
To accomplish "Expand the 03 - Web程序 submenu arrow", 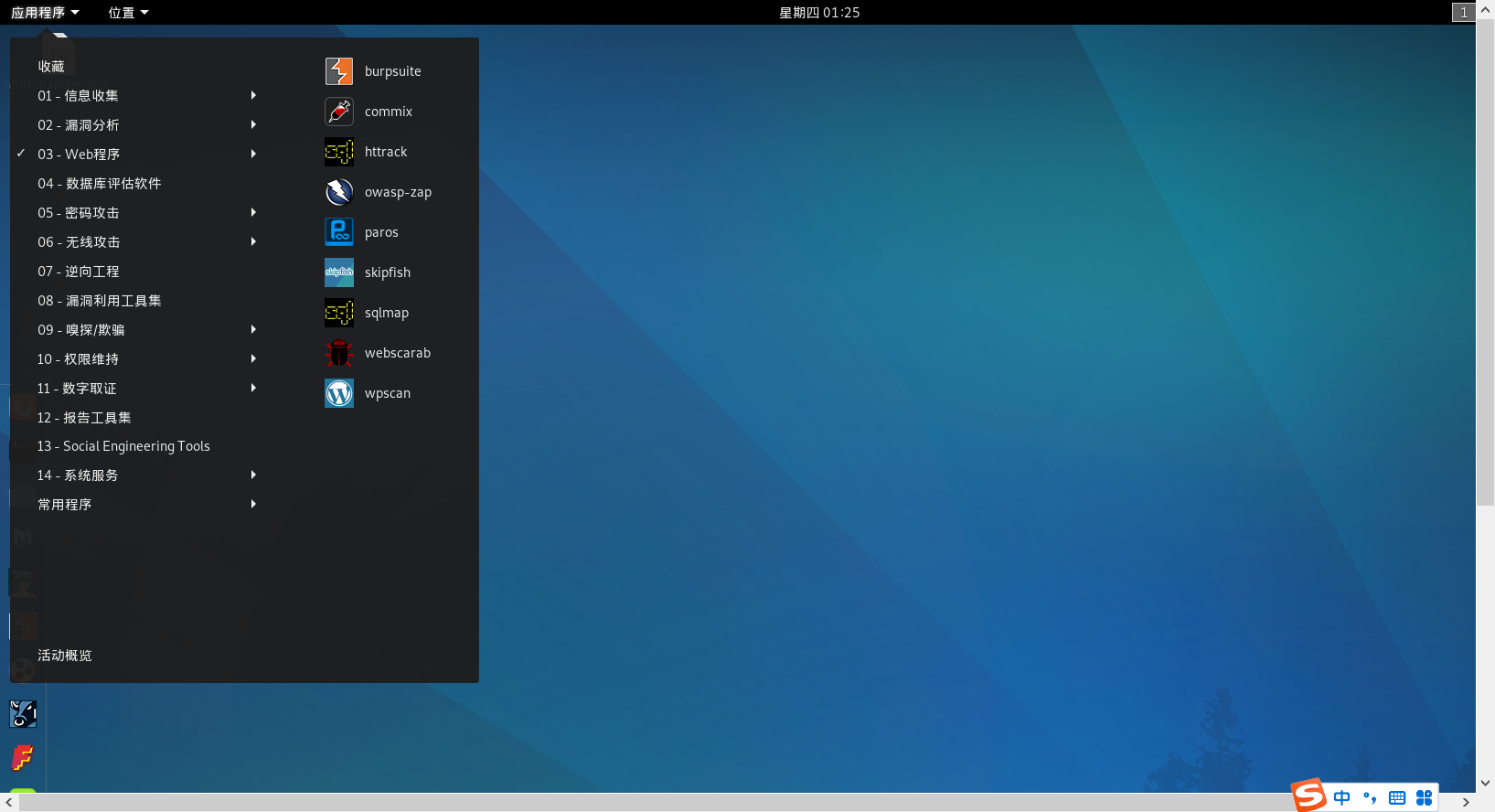I will pyautogui.click(x=253, y=154).
